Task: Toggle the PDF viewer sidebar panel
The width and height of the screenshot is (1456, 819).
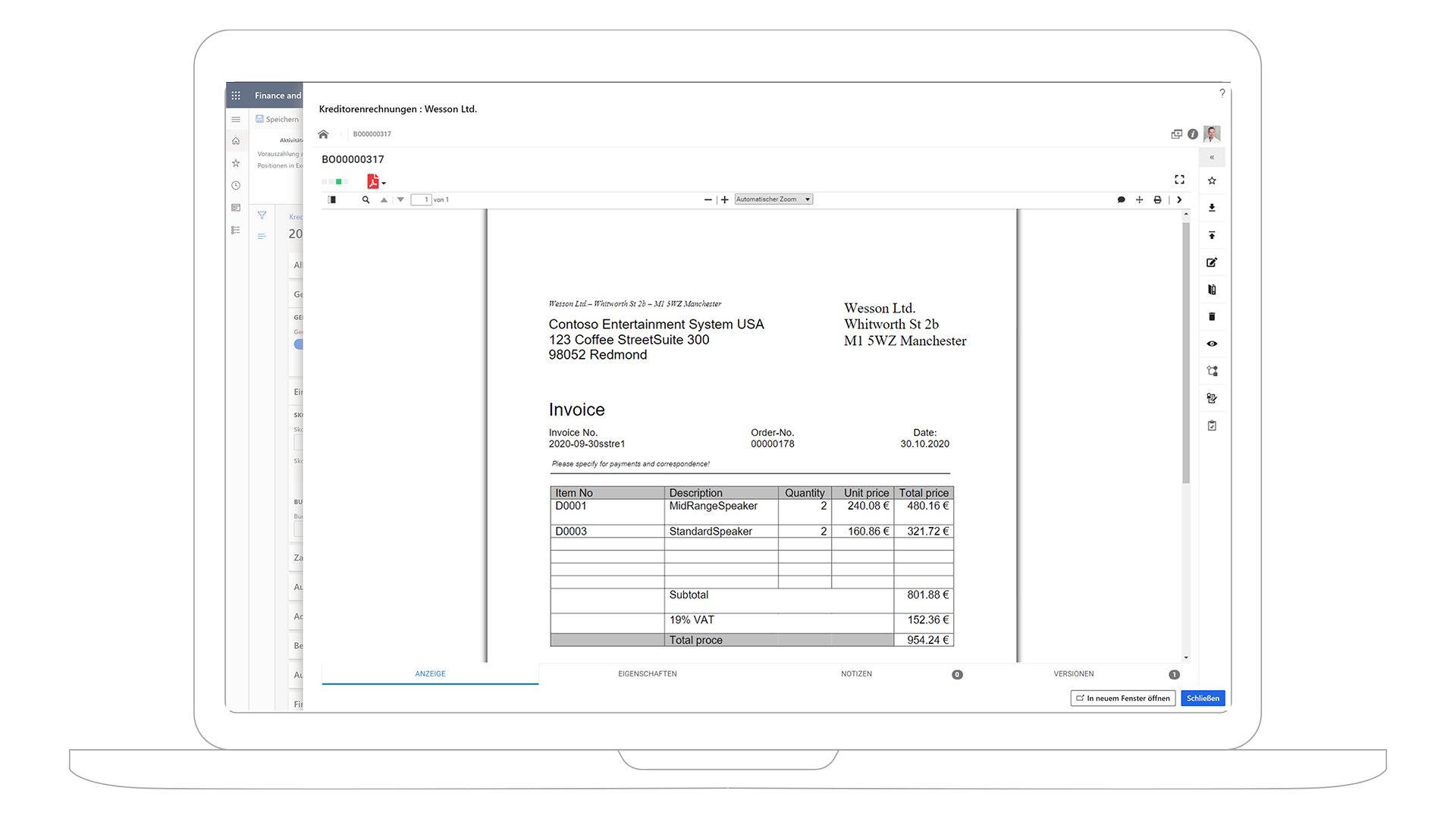Action: 331,199
